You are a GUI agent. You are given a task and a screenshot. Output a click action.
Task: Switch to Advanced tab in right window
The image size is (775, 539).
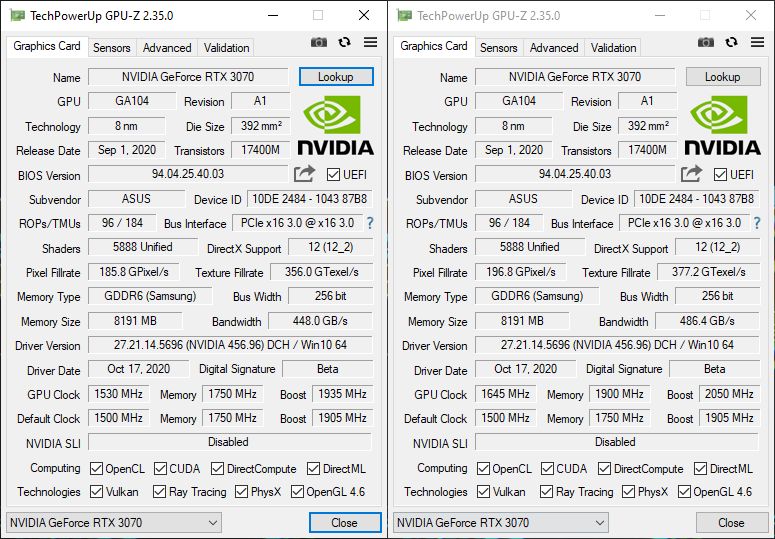[554, 48]
